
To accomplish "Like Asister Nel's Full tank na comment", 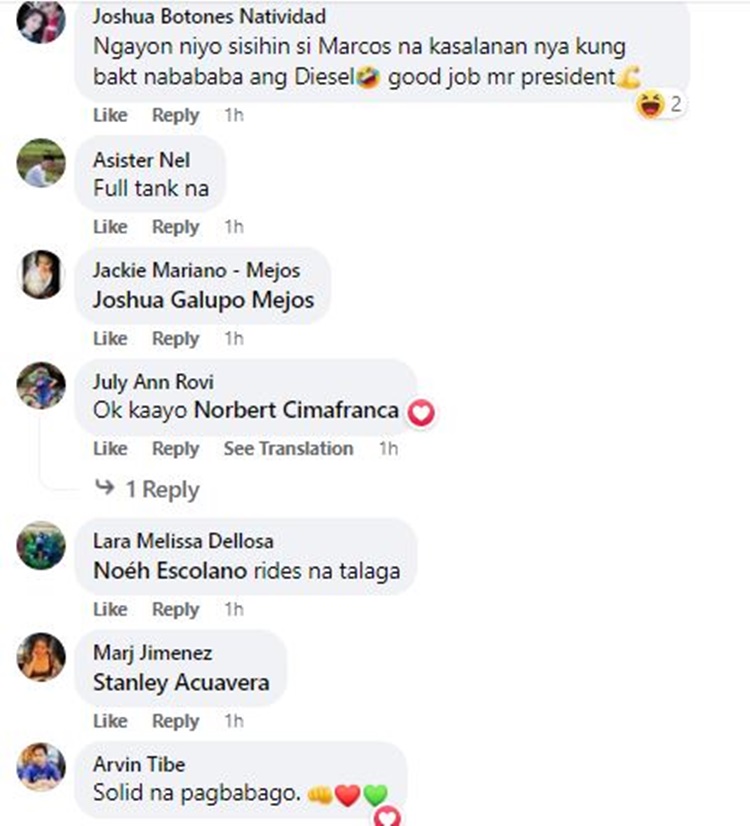I will click(110, 227).
